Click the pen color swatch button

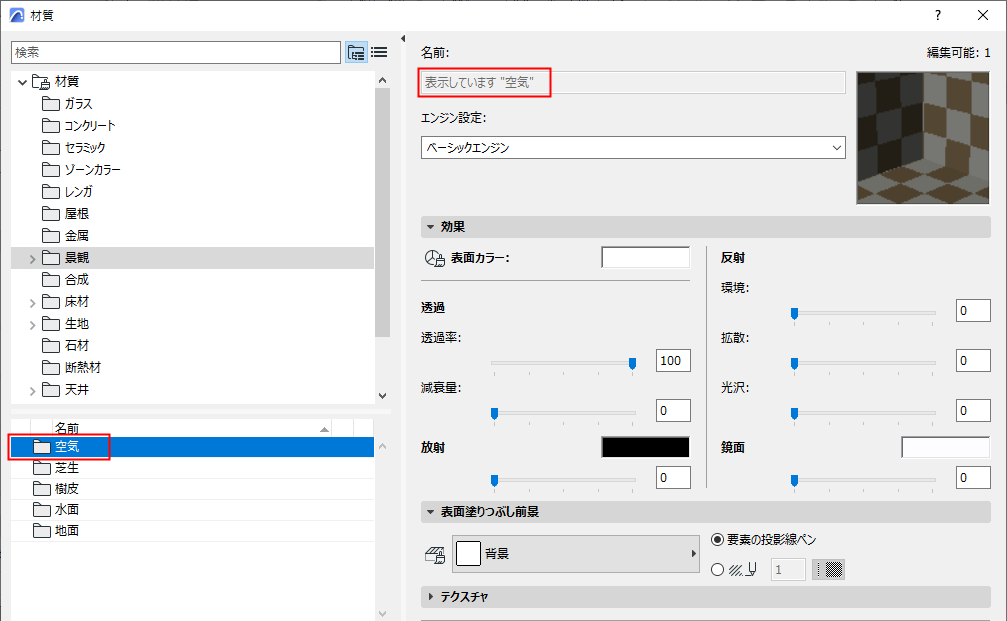click(x=828, y=570)
